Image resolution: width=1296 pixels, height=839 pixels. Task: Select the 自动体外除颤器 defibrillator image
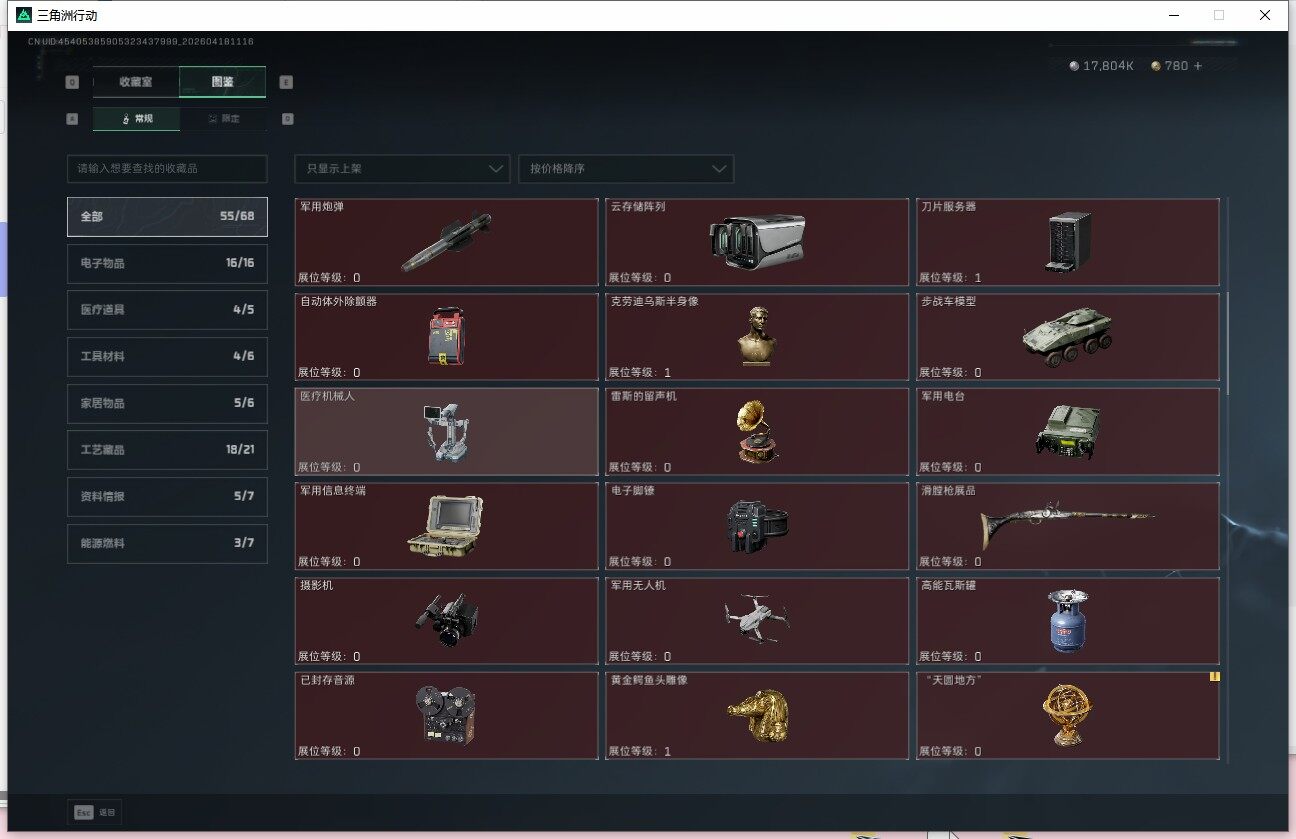[446, 336]
